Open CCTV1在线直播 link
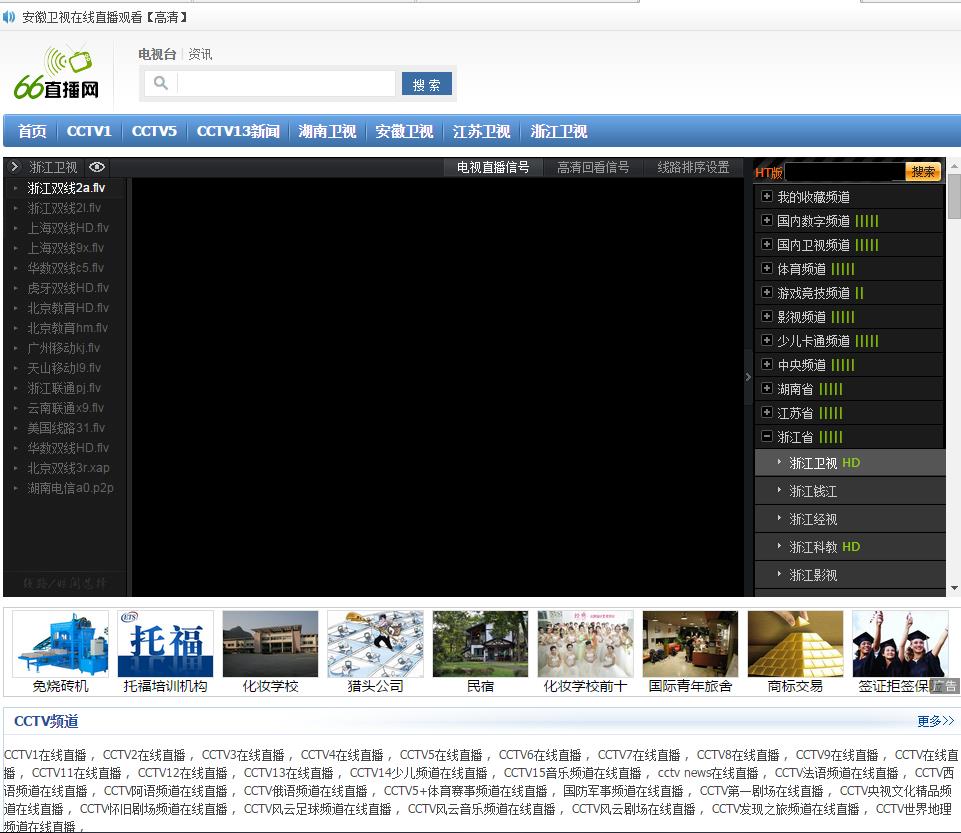The image size is (961, 833). pyautogui.click(x=45, y=755)
